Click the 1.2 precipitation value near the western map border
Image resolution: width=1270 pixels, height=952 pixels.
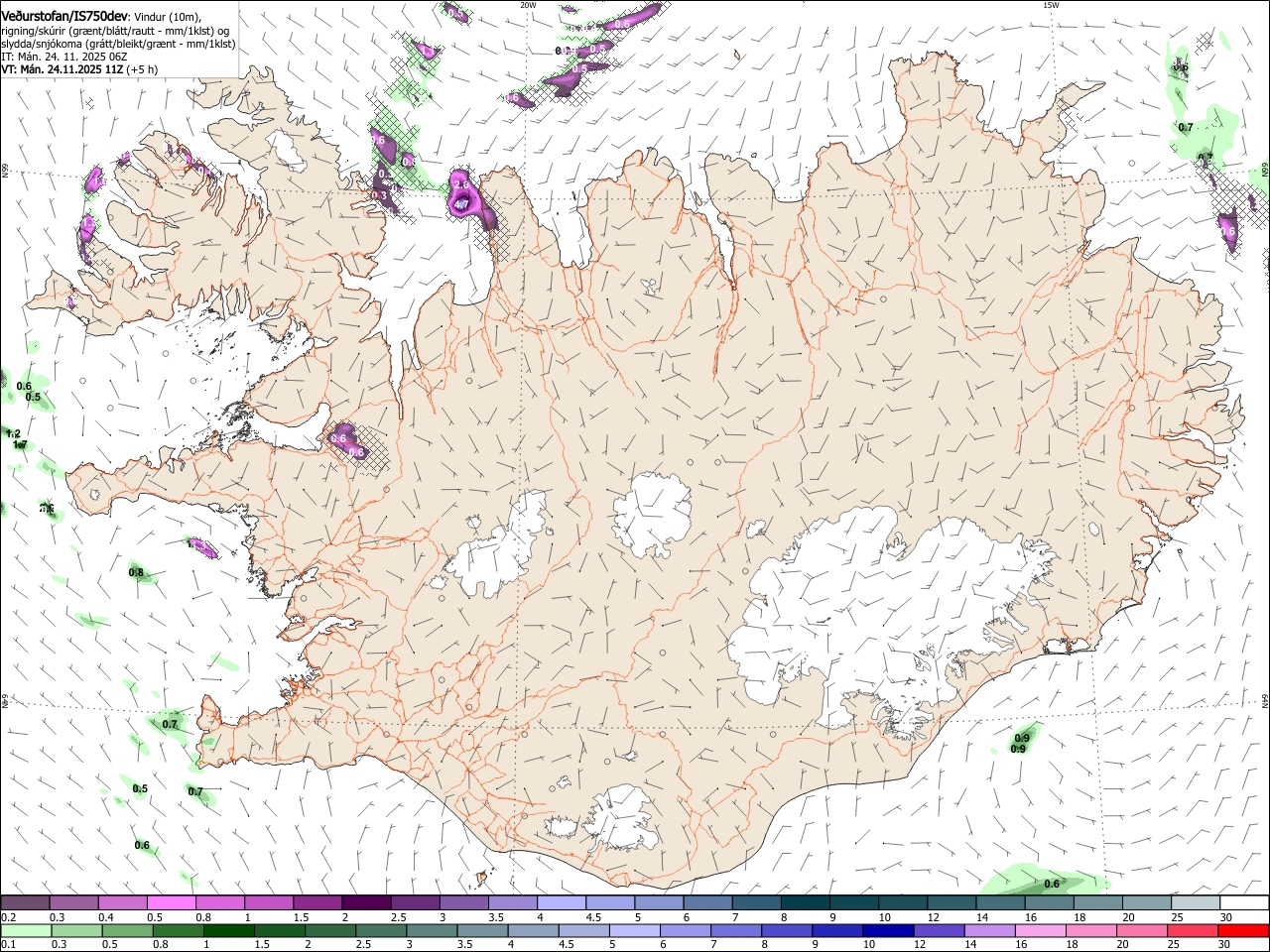pos(13,433)
